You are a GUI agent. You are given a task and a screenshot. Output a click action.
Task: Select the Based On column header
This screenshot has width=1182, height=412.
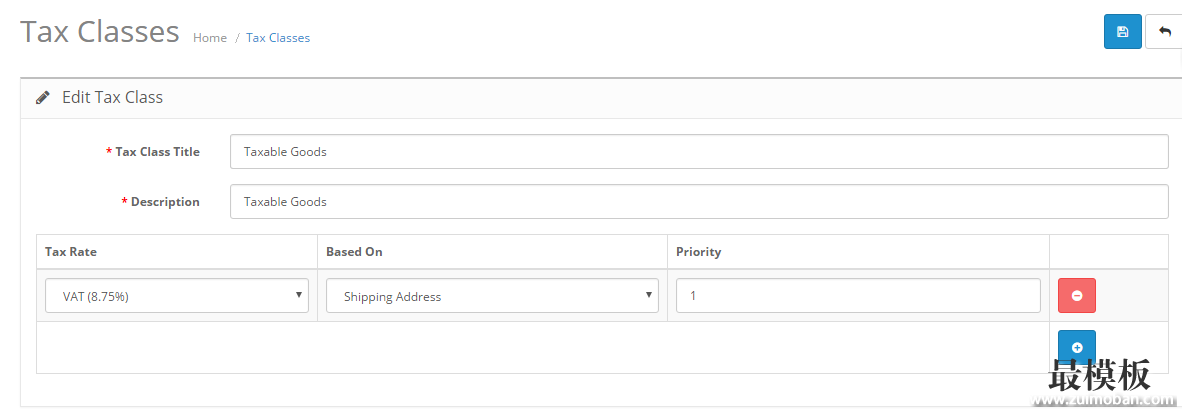[354, 252]
